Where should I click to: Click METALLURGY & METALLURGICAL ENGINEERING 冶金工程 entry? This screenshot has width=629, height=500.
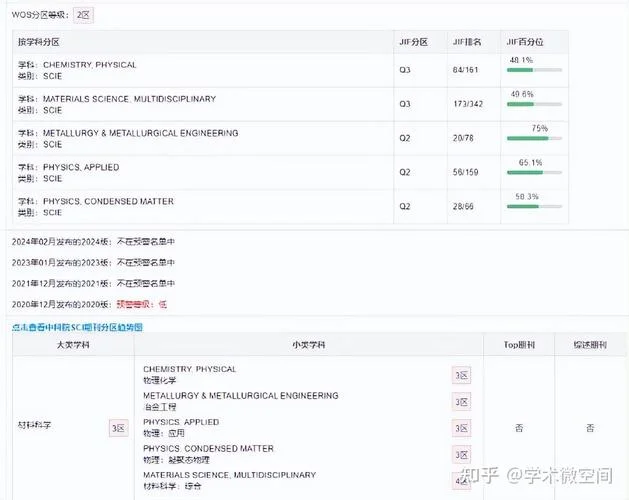pyautogui.click(x=241, y=401)
